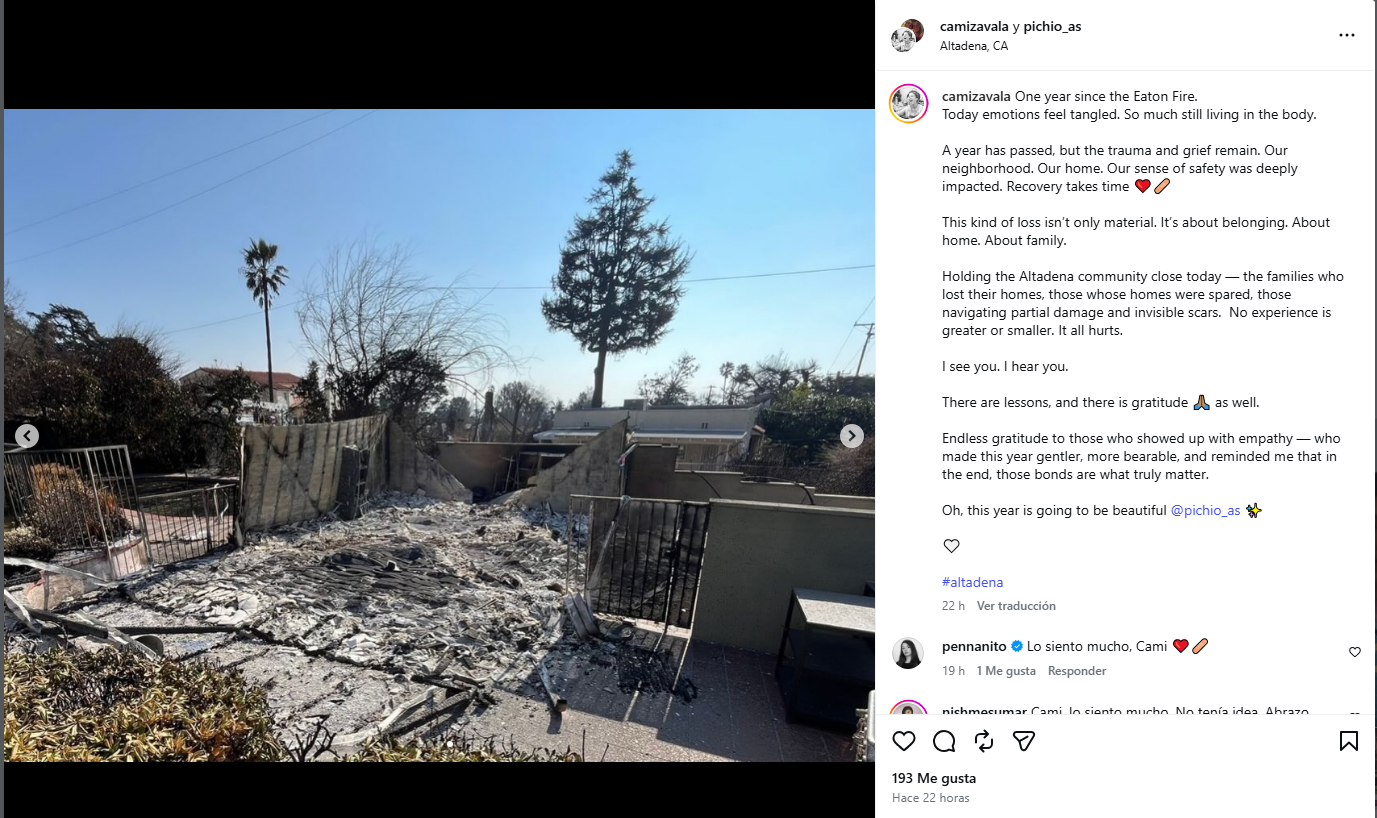Open Altadena, CA location link

974,46
